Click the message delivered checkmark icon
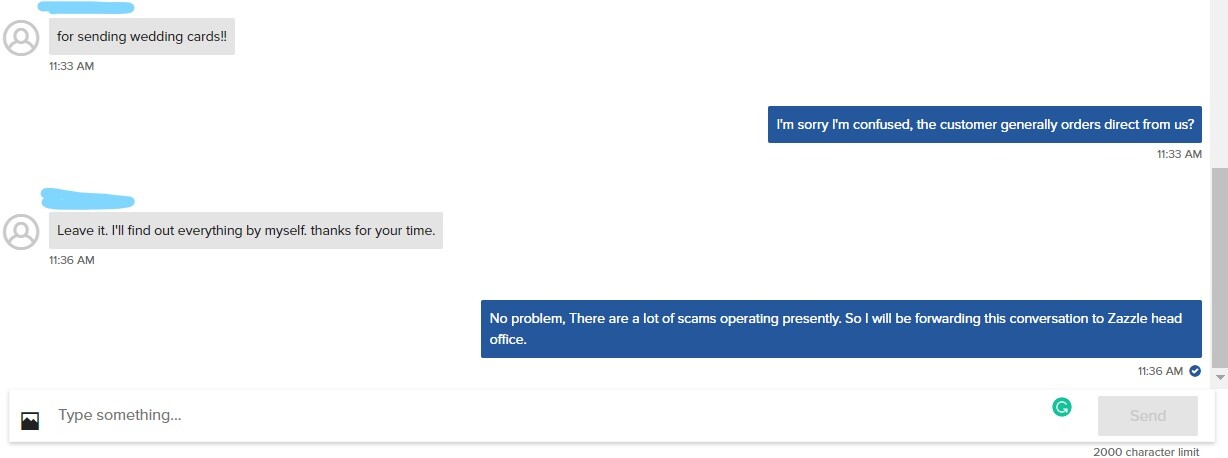 1195,371
